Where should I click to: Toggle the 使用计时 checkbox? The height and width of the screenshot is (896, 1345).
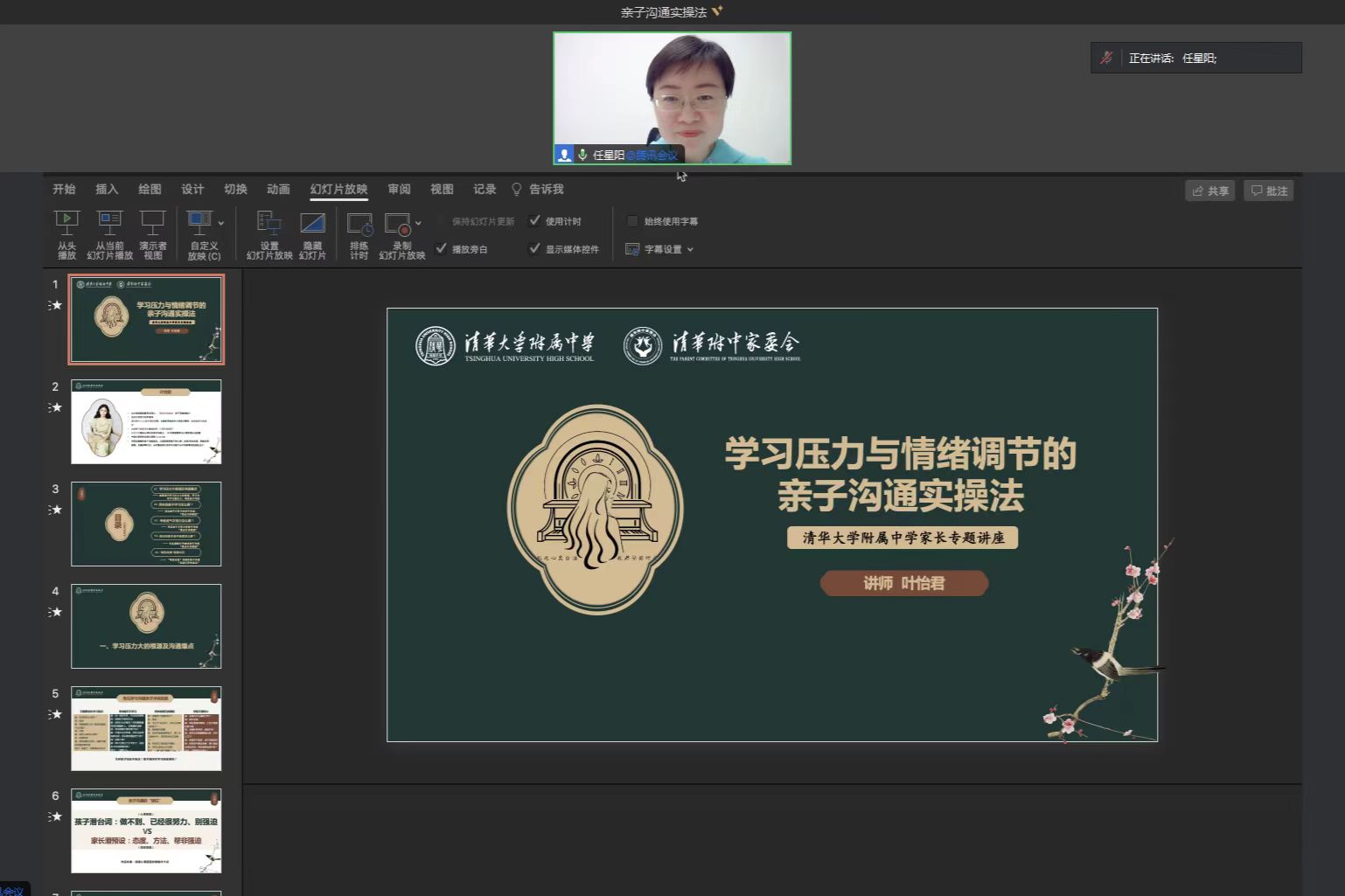[535, 221]
